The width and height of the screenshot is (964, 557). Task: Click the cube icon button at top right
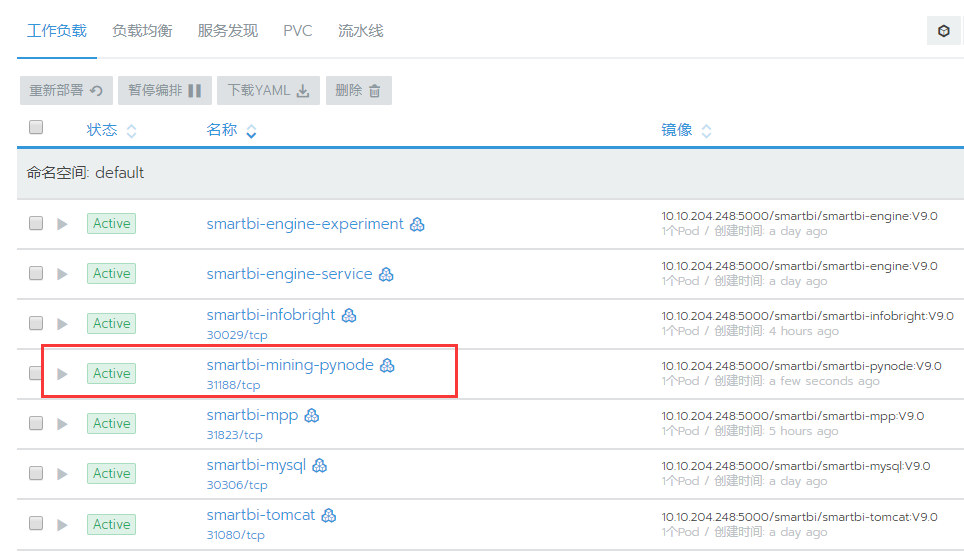(943, 31)
